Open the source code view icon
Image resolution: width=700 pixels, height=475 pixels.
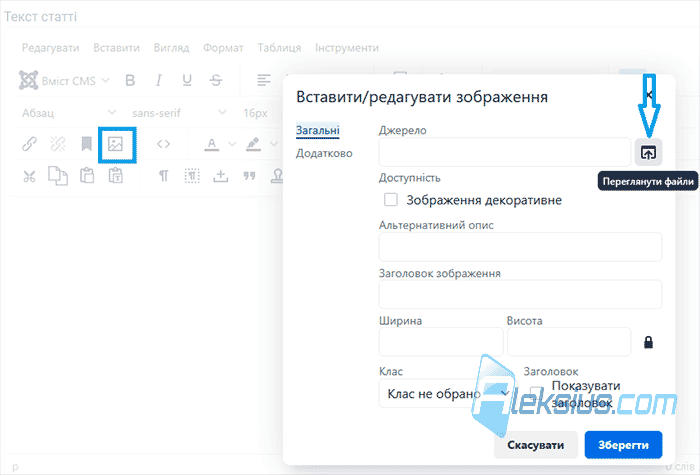pyautogui.click(x=163, y=144)
